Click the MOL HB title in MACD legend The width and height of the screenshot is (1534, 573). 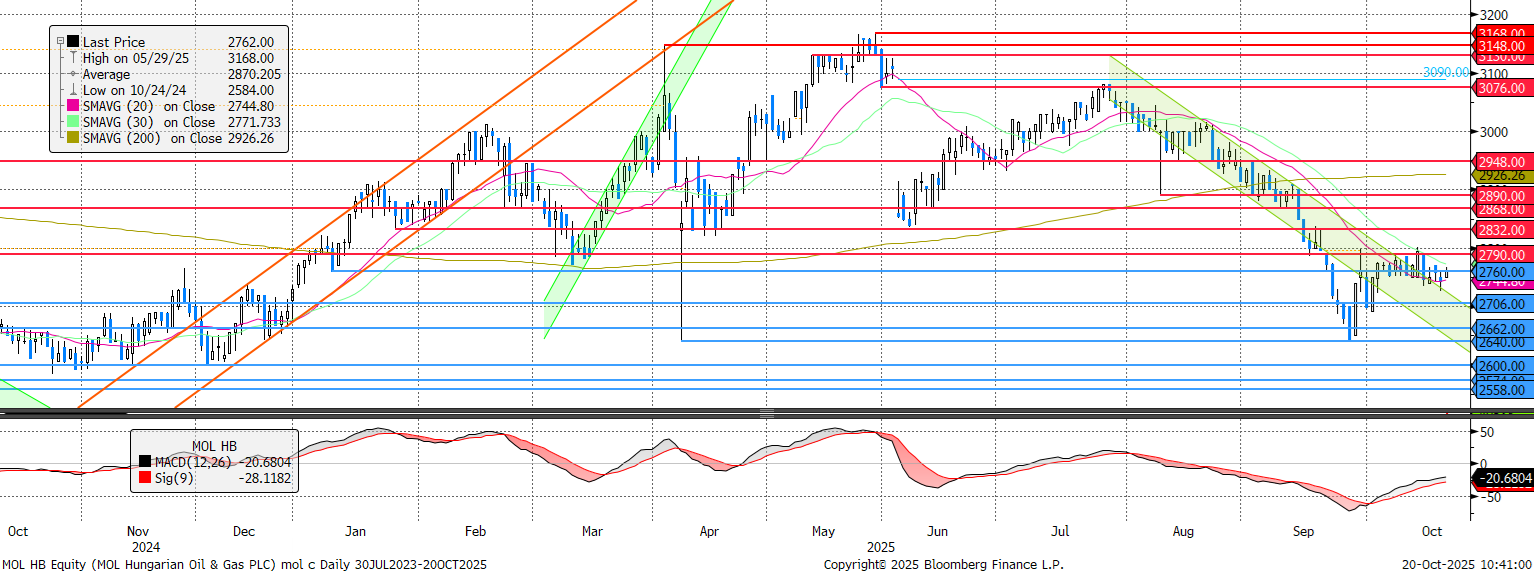click(214, 445)
